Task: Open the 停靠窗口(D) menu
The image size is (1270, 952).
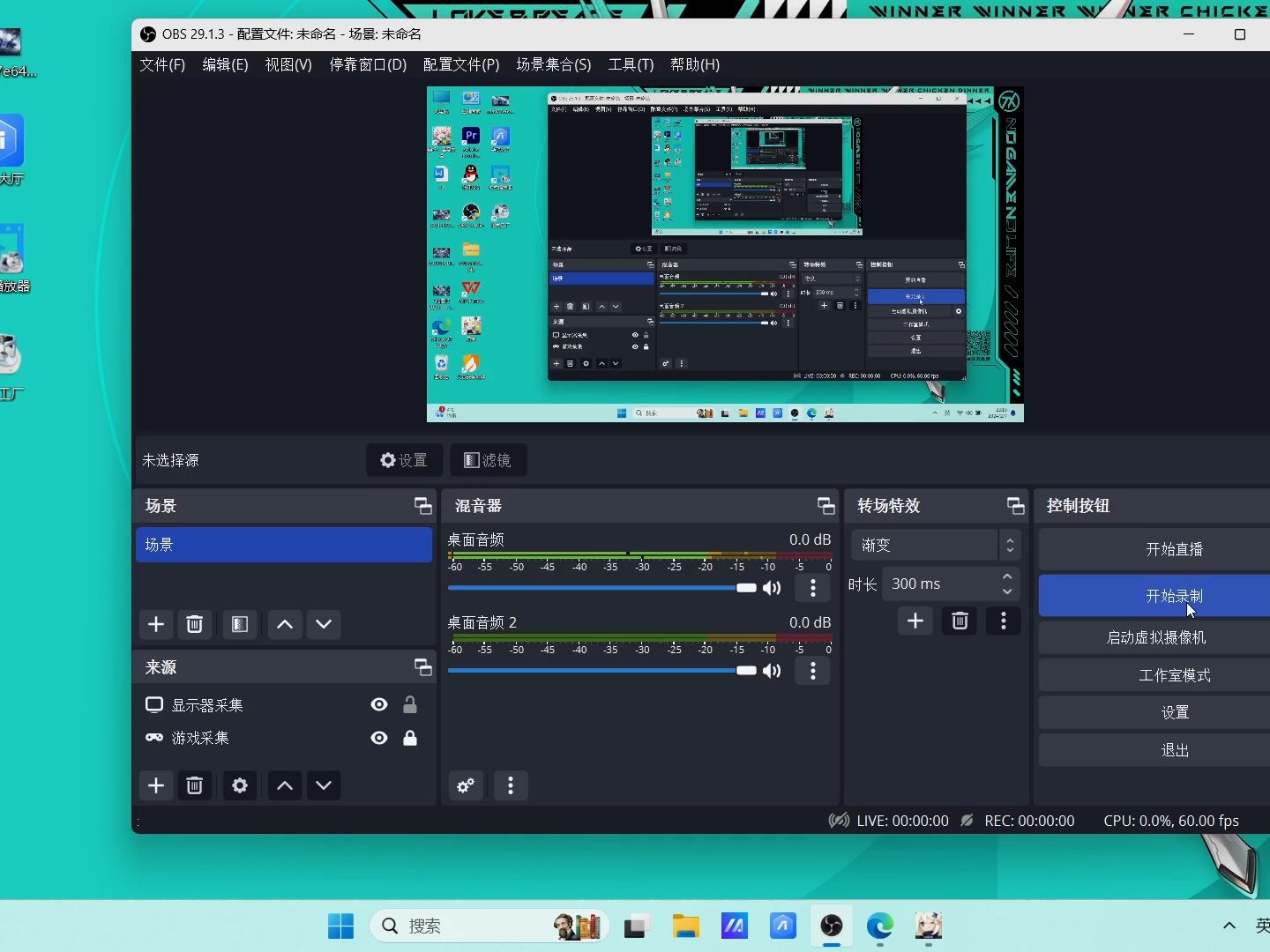Action: [368, 64]
